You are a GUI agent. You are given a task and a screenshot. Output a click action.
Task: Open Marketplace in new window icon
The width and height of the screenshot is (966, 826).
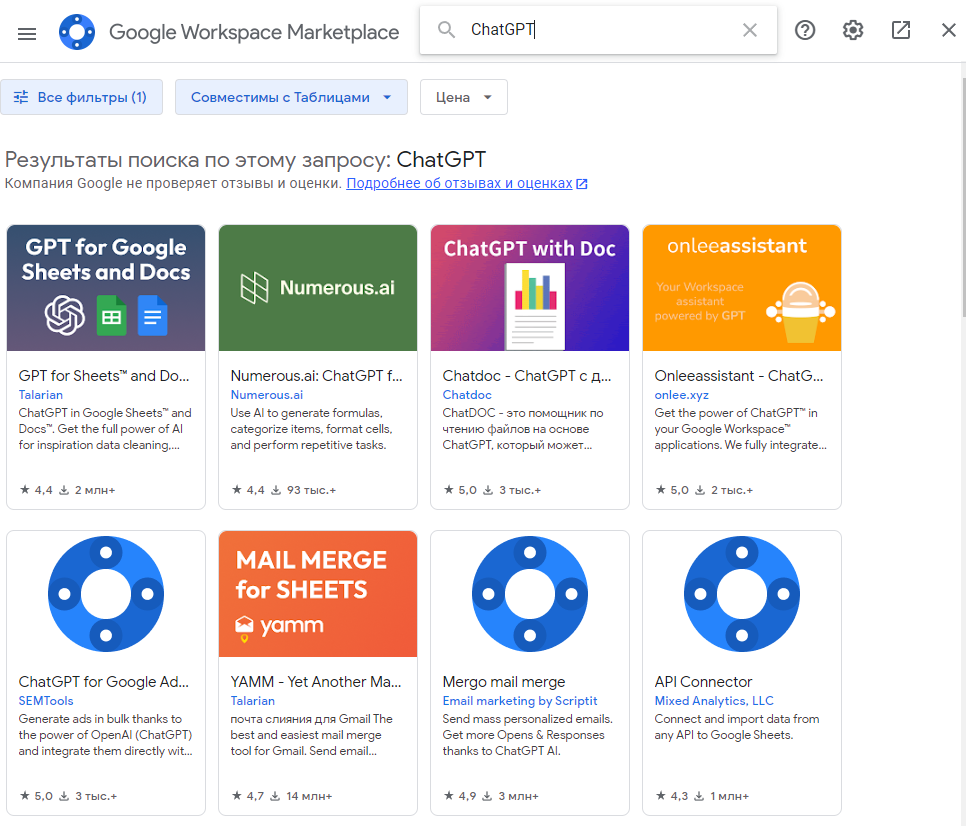[x=901, y=30]
